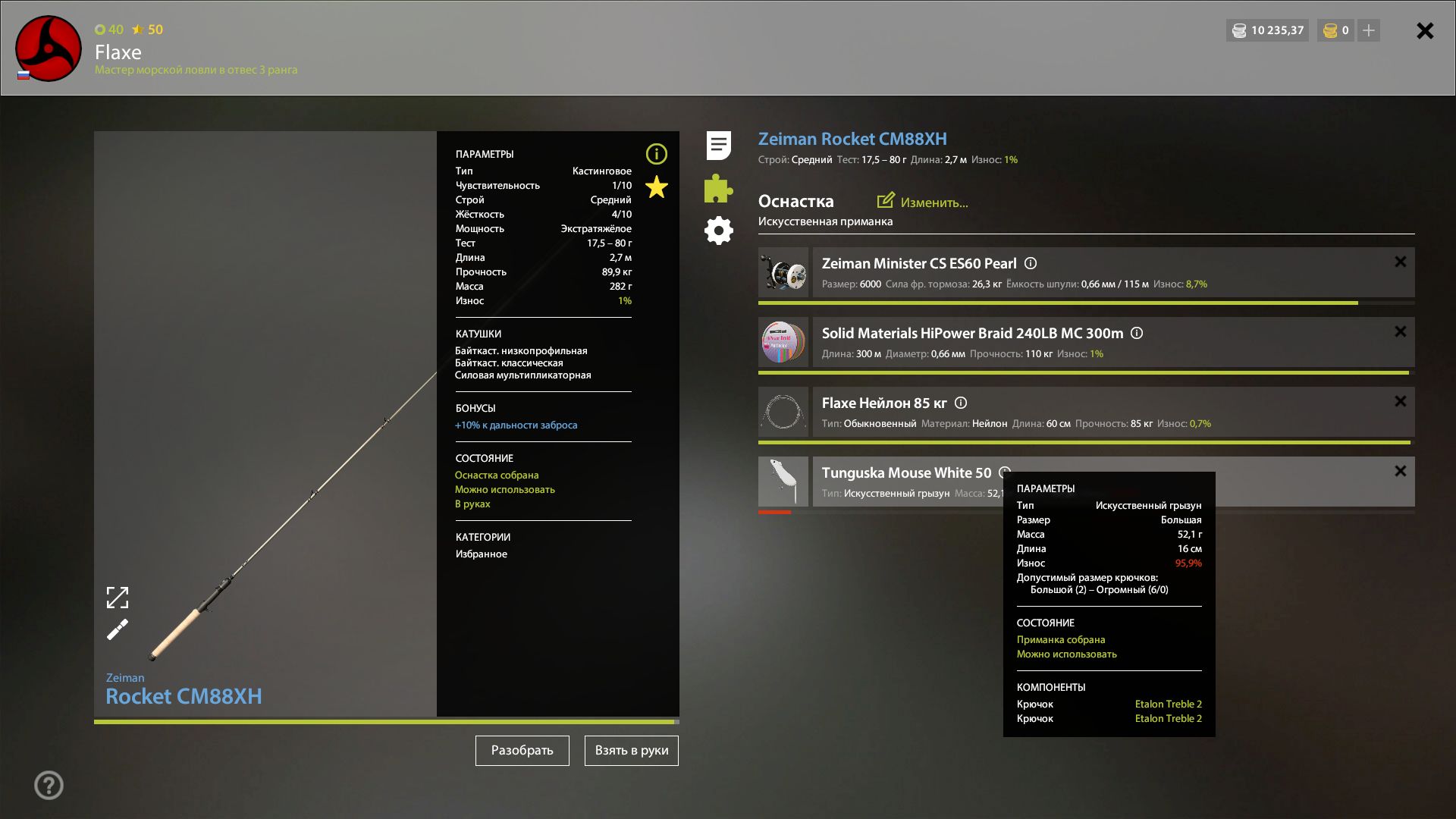Toggle the yellow favorite star
The image size is (1456, 819).
point(656,187)
